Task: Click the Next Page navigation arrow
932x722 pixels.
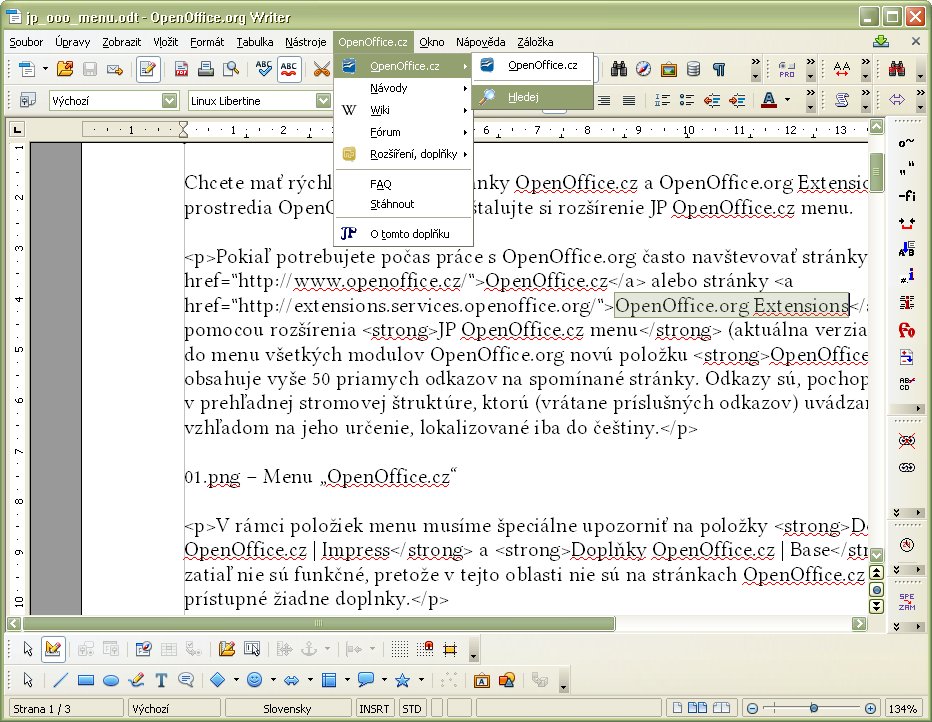Action: click(876, 606)
